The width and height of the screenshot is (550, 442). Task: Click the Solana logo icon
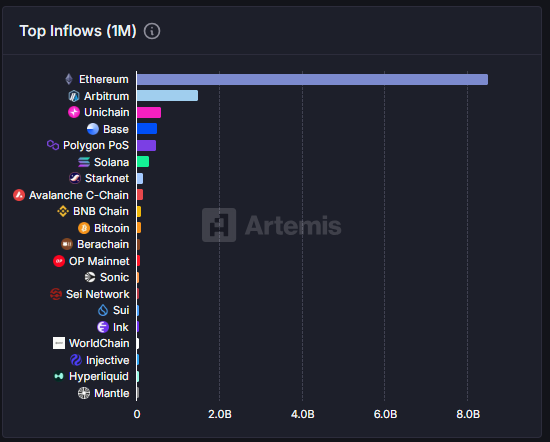pyautogui.click(x=84, y=162)
